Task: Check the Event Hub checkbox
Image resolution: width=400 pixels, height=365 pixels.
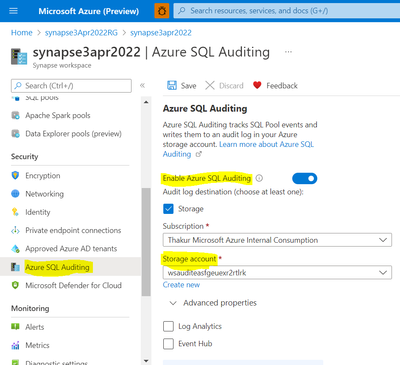Action: coord(168,344)
